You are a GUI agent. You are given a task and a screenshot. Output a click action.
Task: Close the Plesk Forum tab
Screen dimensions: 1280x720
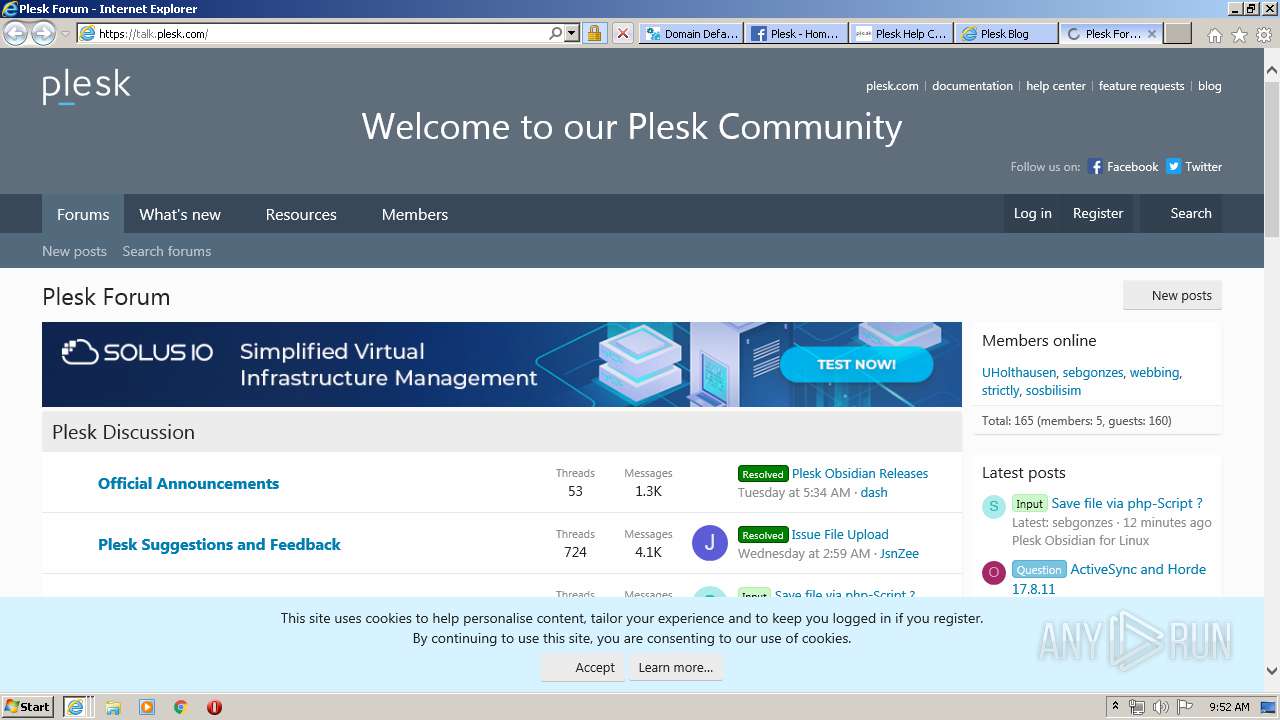coord(1151,33)
